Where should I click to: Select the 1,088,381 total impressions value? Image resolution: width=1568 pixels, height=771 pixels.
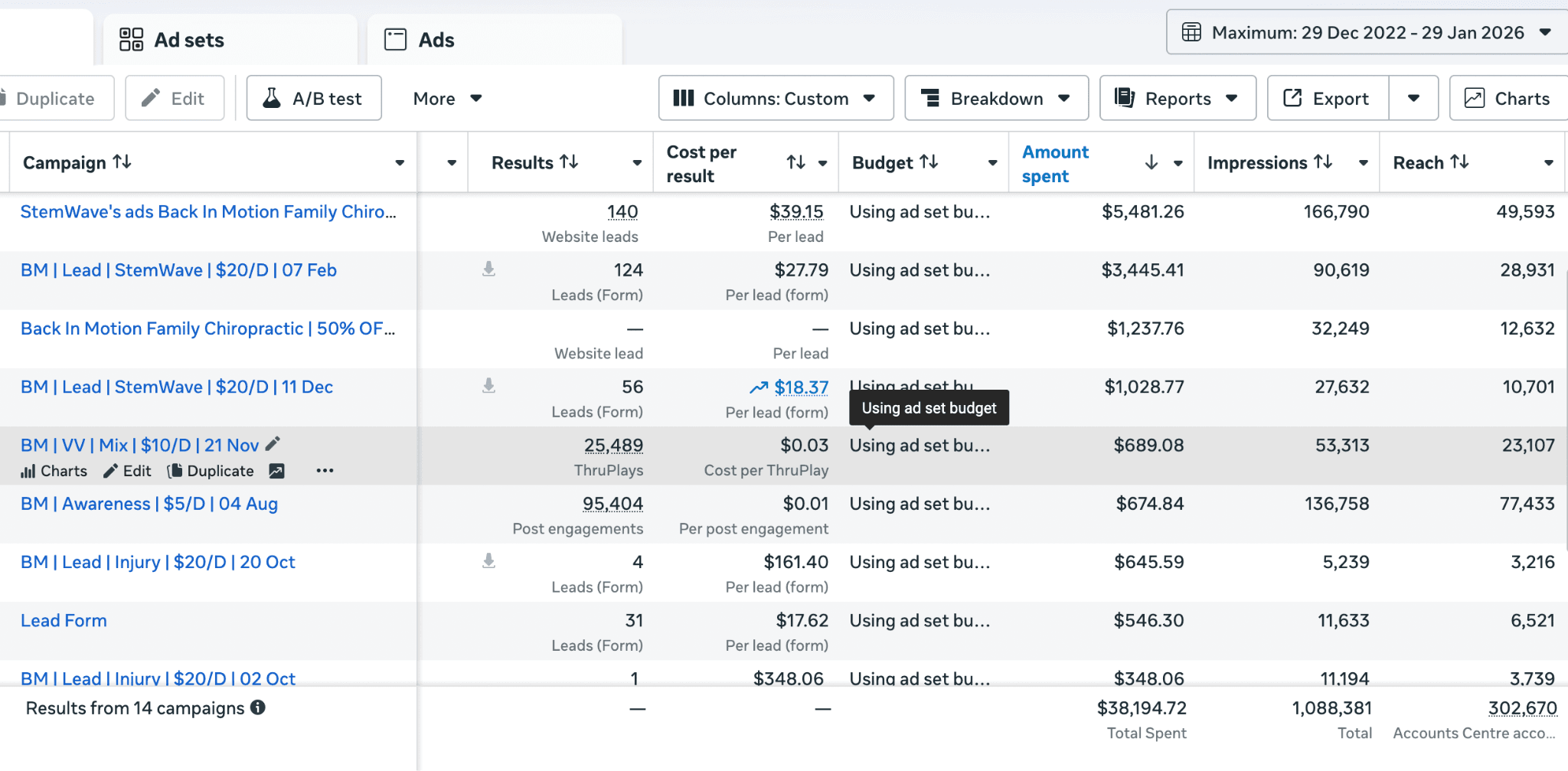click(x=1331, y=708)
